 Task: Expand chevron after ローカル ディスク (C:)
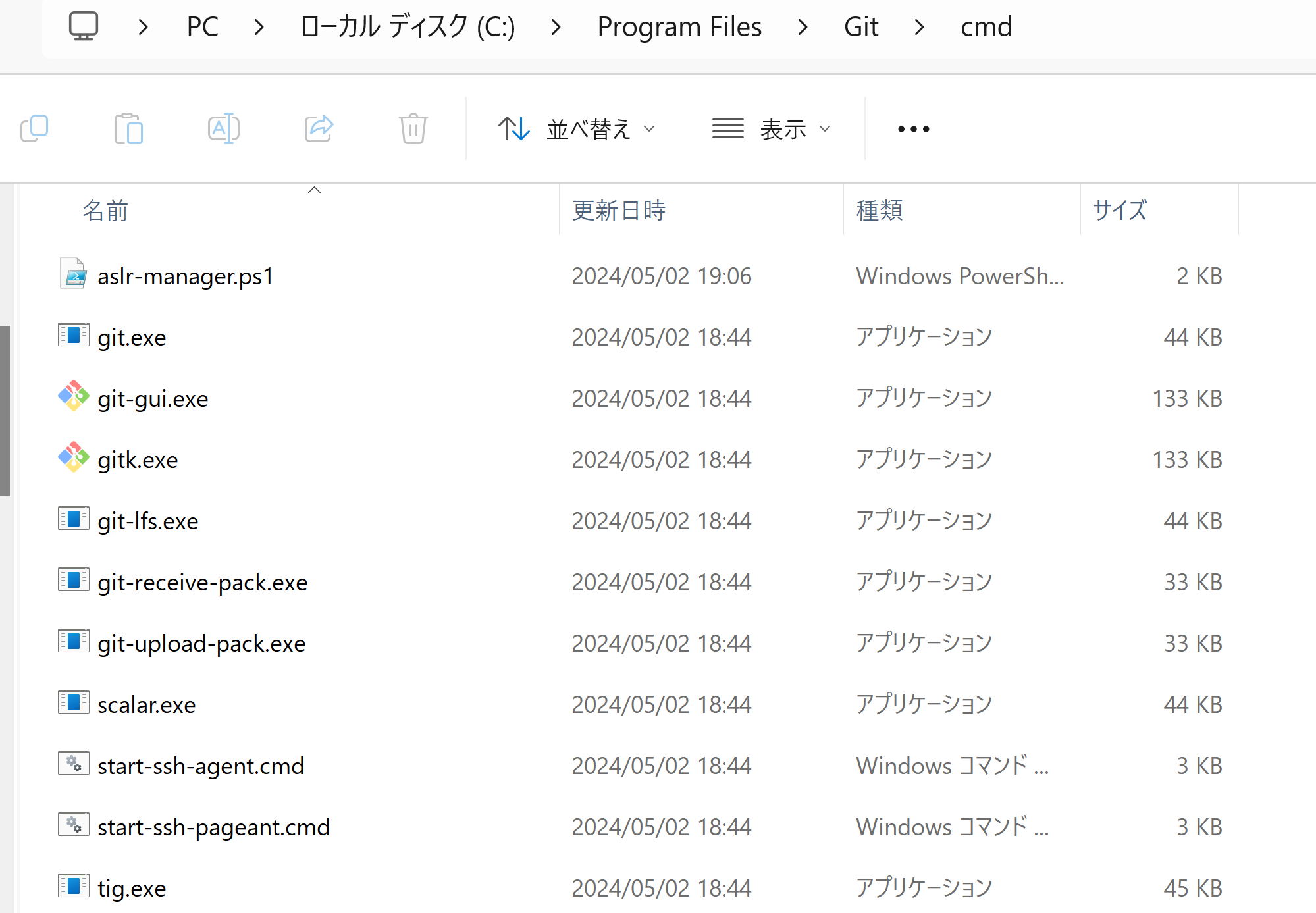click(x=556, y=27)
